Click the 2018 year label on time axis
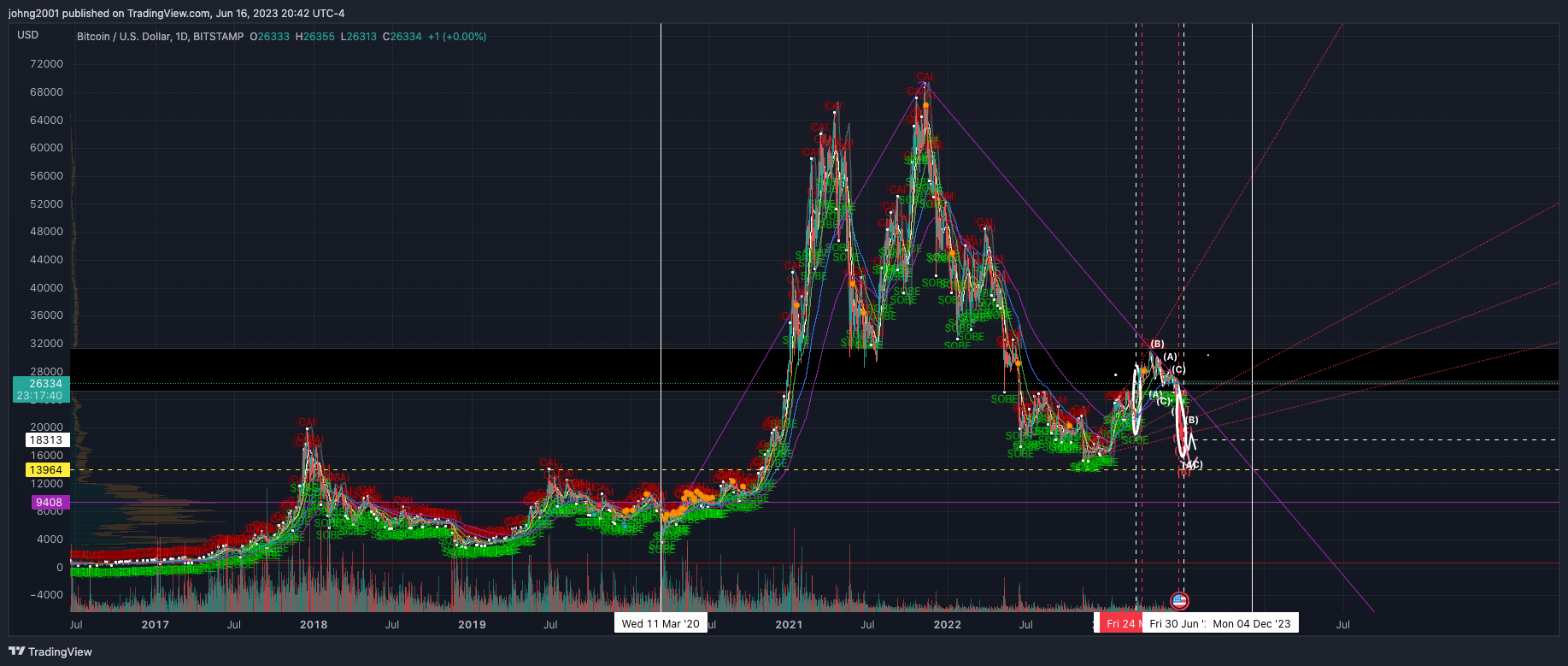Viewport: 1568px width, 666px height. (314, 625)
